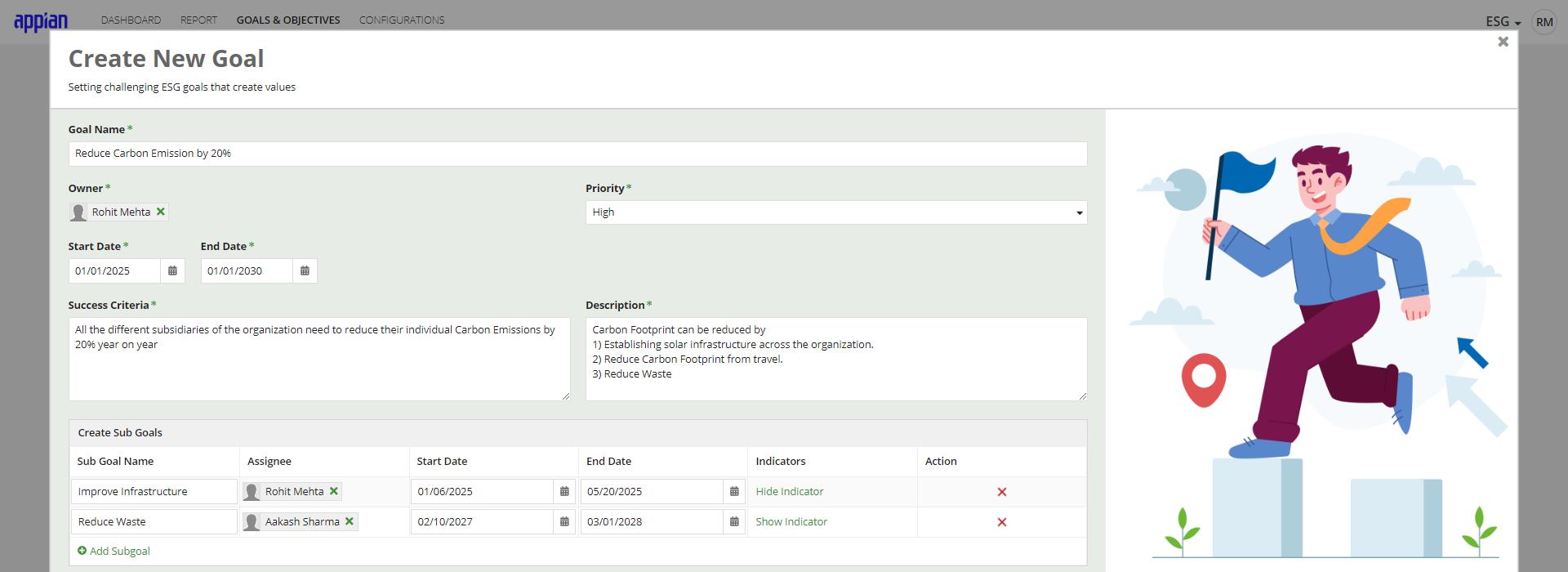Add a new subgoal row
The image size is (1568, 572).
pyautogui.click(x=114, y=552)
